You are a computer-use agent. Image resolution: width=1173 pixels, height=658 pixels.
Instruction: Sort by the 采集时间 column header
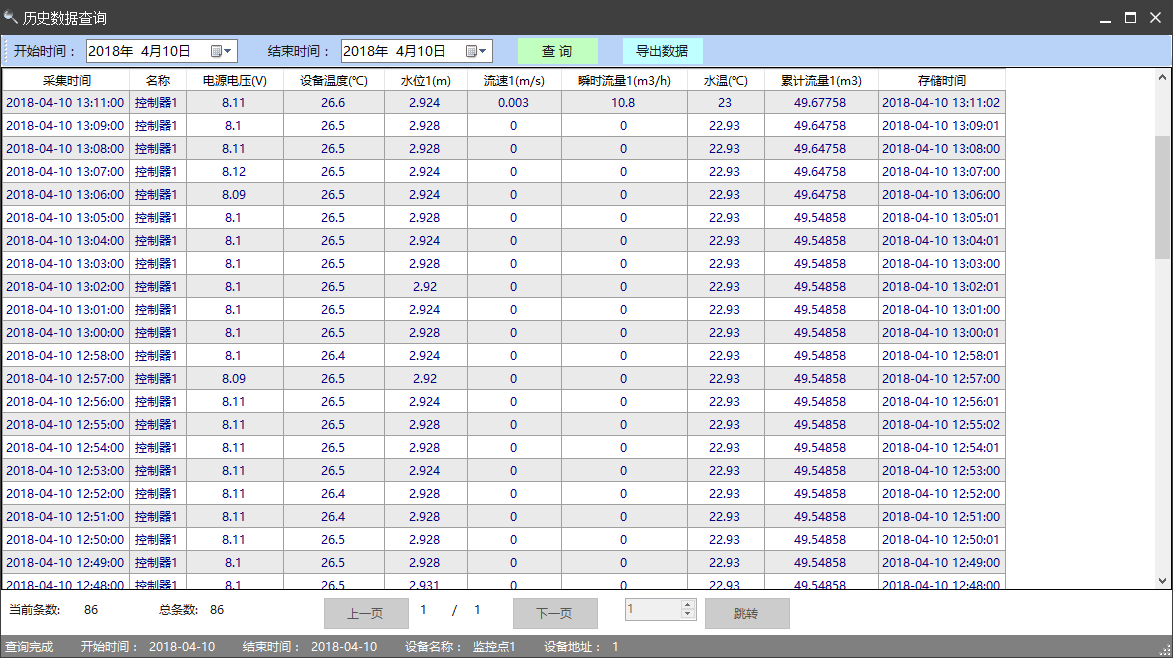66,80
